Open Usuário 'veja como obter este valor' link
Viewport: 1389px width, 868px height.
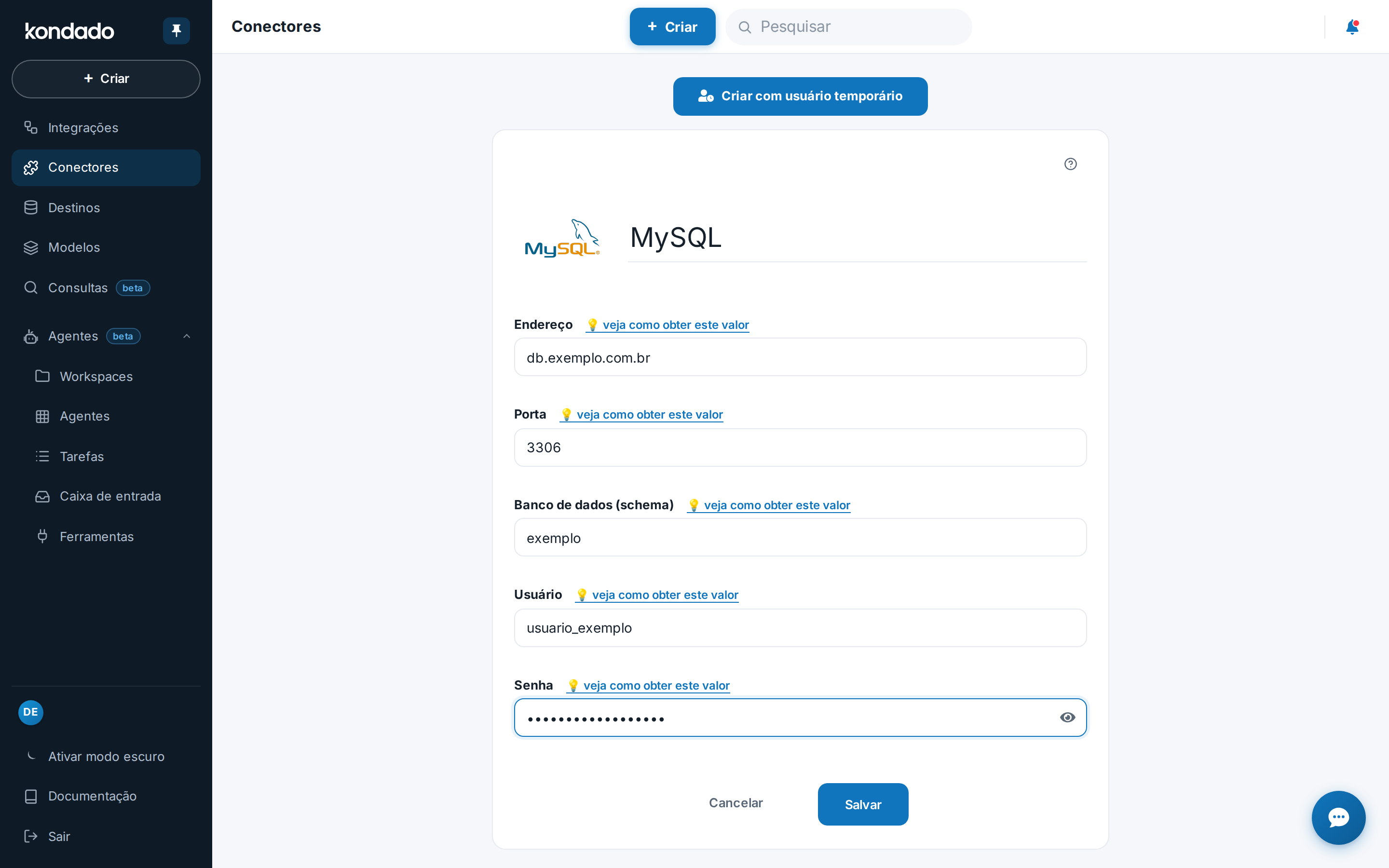point(656,595)
